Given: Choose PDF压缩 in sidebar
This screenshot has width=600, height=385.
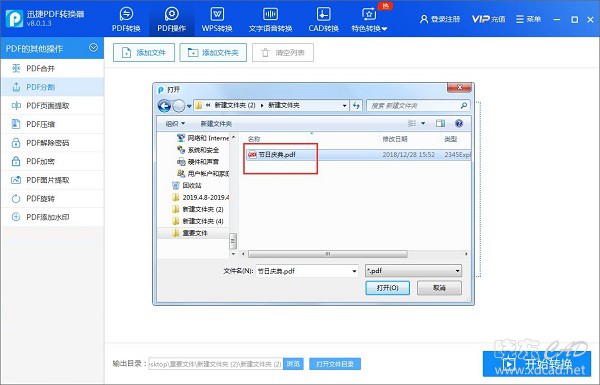Looking at the screenshot, I should 52,124.
